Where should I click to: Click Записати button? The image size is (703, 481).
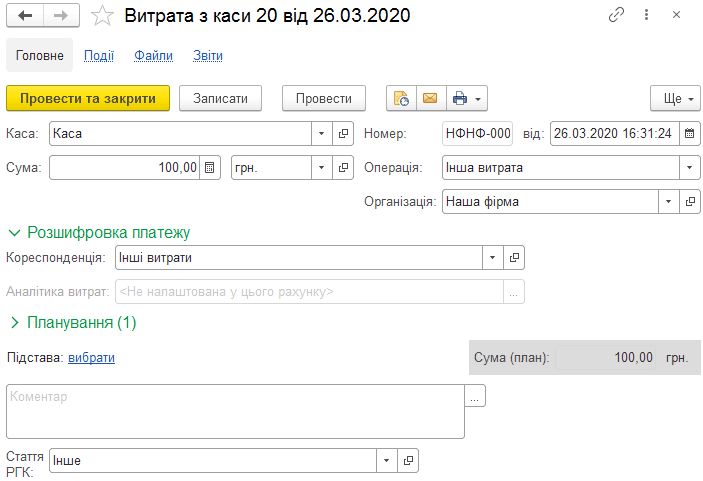[x=220, y=98]
